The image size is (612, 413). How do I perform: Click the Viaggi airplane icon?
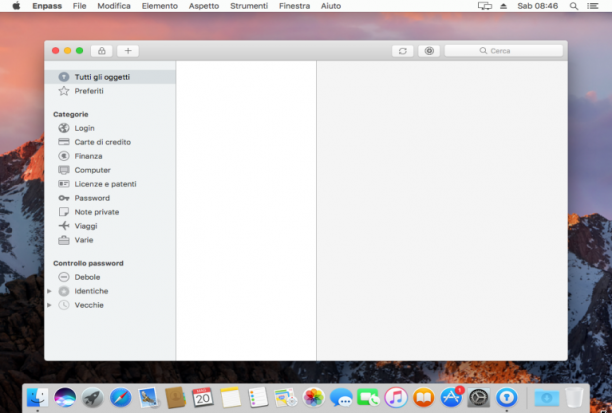click(64, 226)
